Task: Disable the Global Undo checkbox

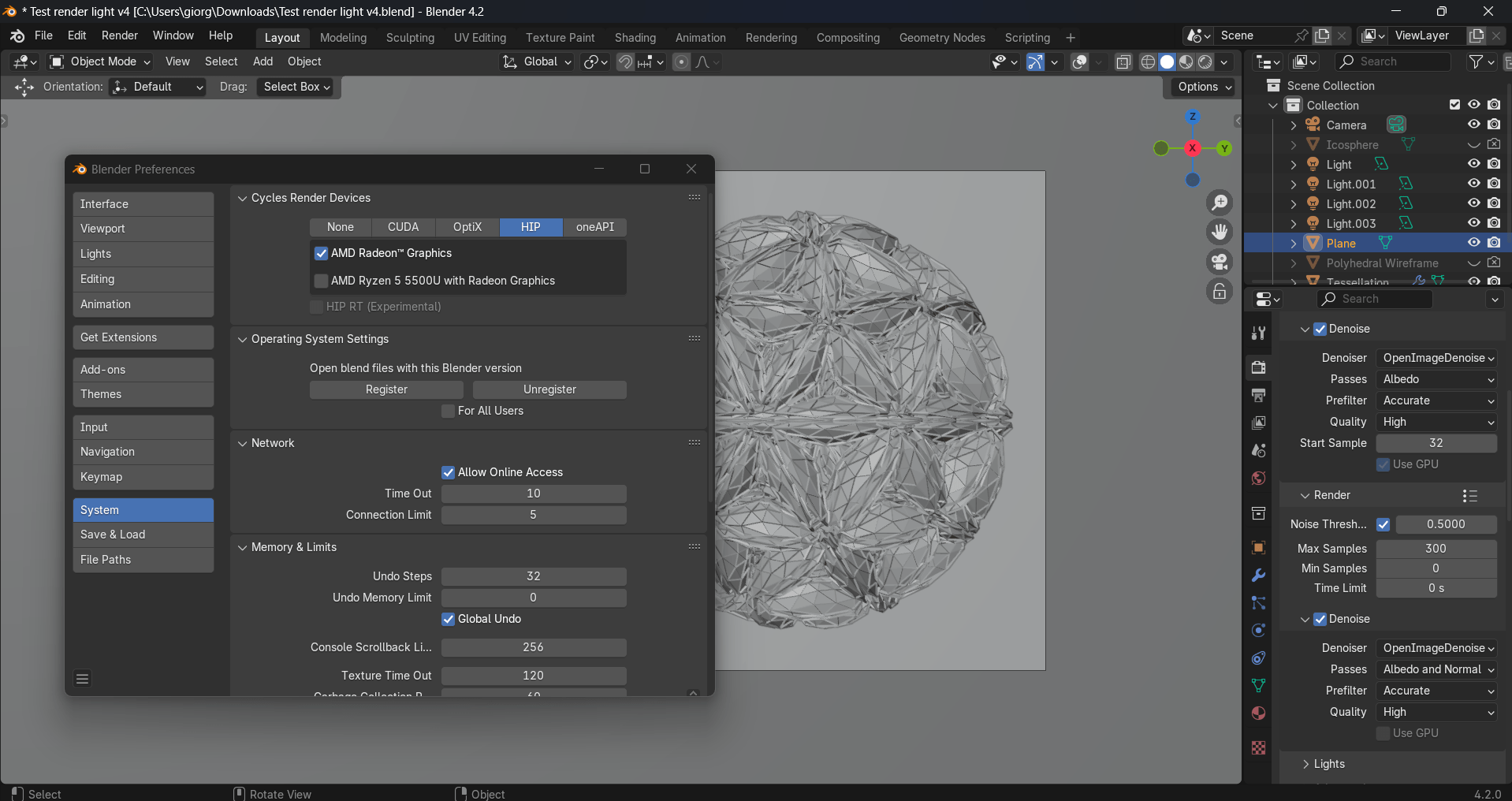Action: pos(448,619)
